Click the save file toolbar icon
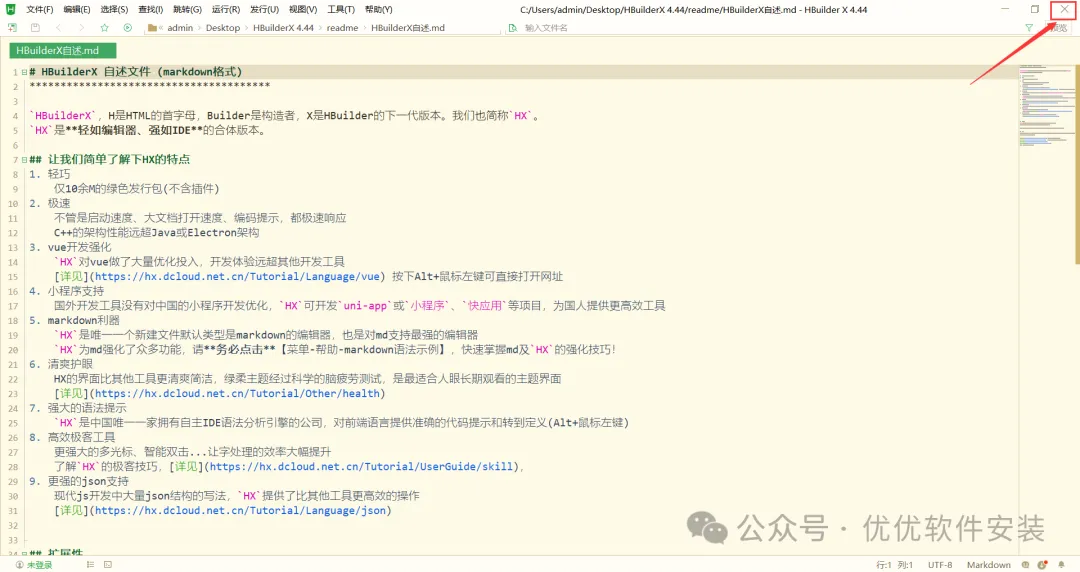 (x=35, y=28)
